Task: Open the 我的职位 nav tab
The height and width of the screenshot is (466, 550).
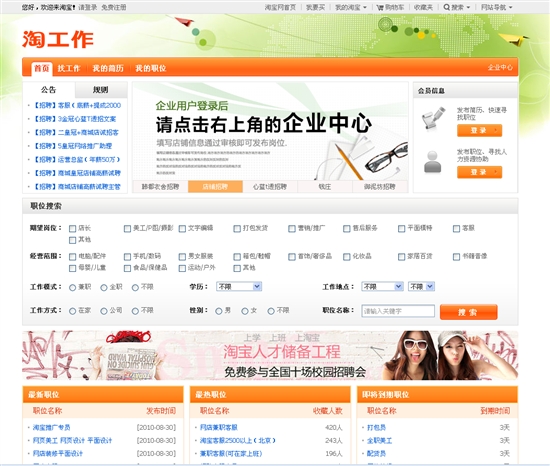Action: click(151, 68)
